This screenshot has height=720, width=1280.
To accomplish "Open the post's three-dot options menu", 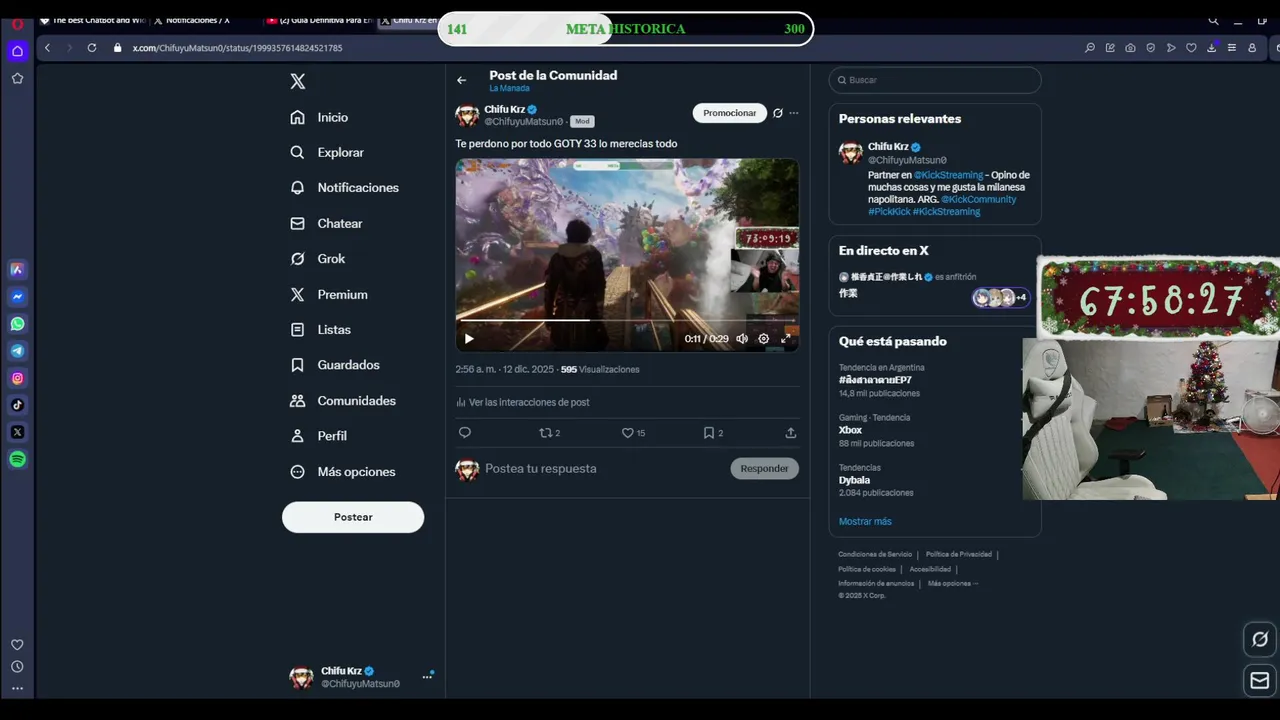I will click(794, 113).
